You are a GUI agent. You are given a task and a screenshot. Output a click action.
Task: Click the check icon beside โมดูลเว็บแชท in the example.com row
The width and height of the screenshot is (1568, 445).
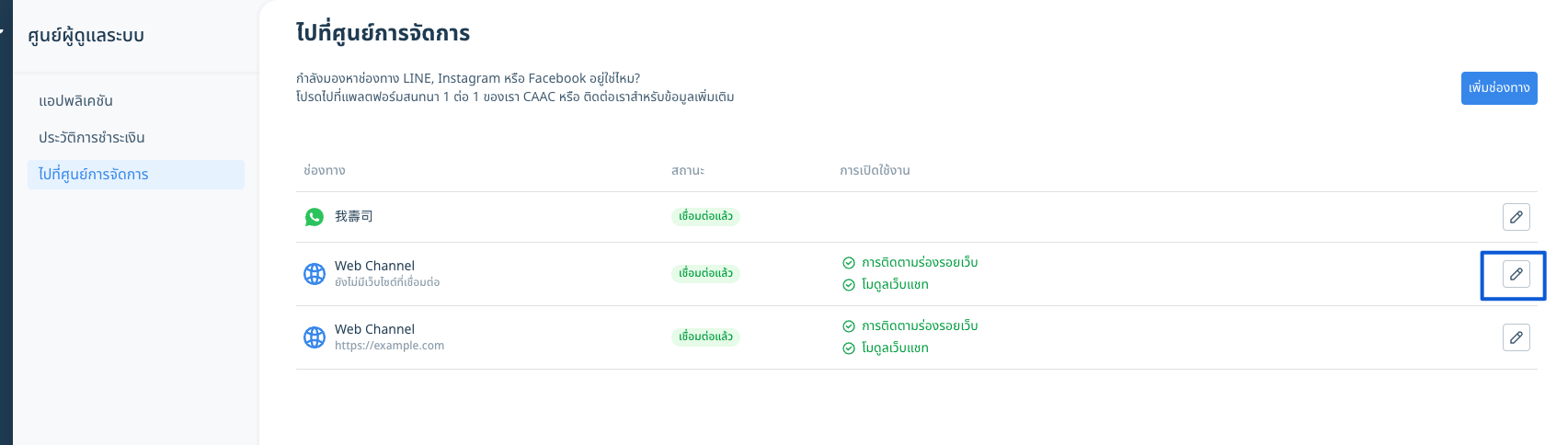[x=849, y=348]
